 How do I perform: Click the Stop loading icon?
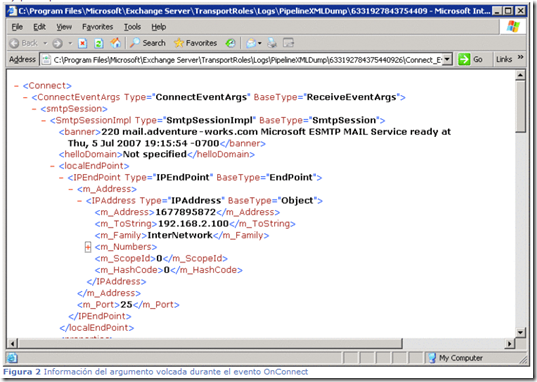point(83,43)
